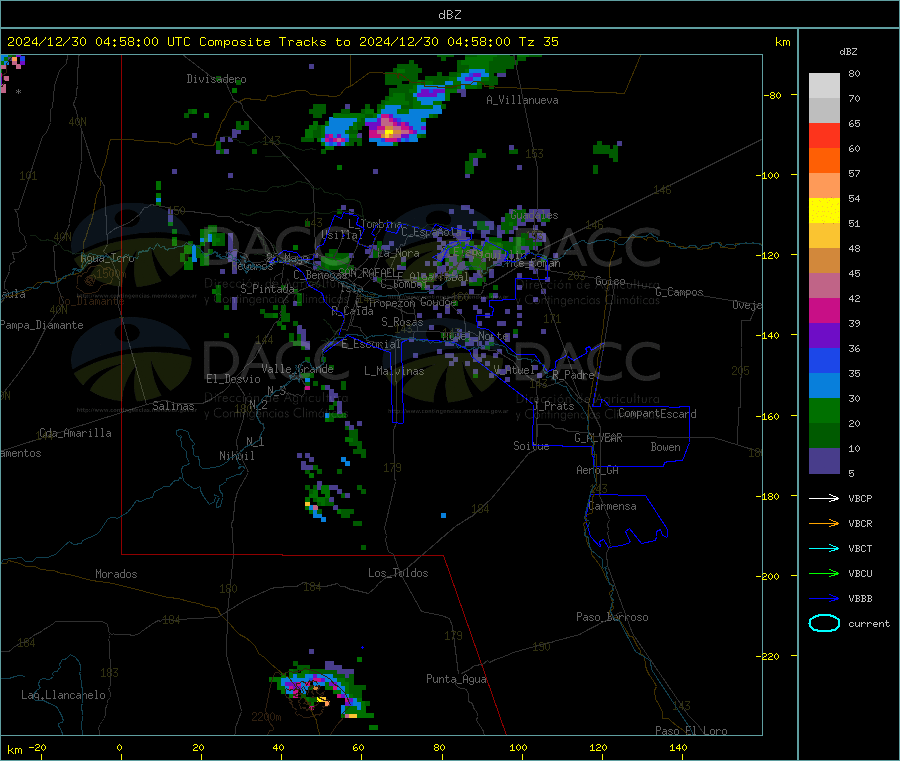Click the 'G_Campos' map label
This screenshot has width=900, height=761.
(679, 292)
